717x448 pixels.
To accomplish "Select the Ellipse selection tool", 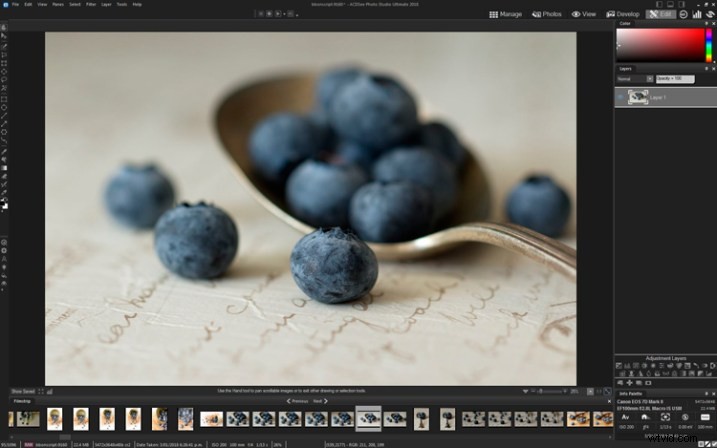I will (4, 71).
